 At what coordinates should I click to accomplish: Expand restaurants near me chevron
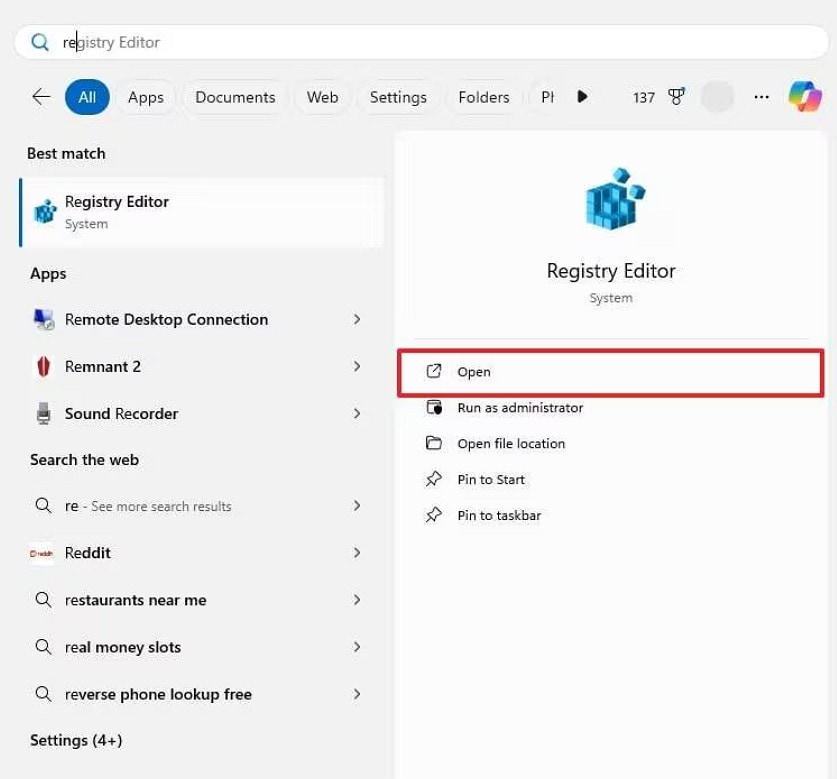pos(357,600)
